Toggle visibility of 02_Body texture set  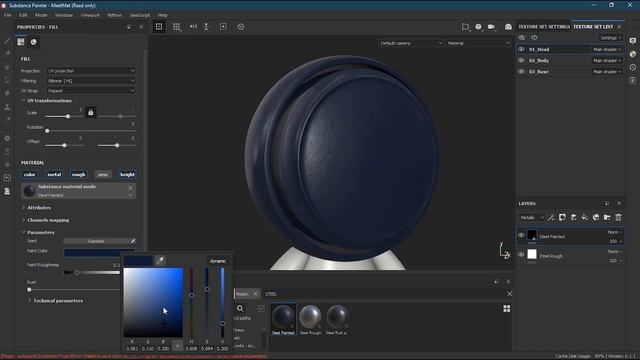521,60
